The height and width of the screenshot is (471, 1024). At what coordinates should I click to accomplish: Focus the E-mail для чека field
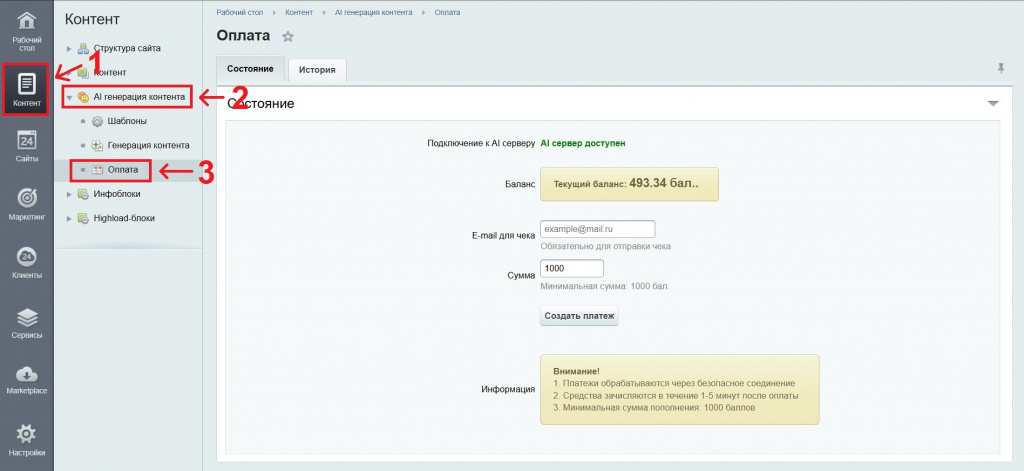click(597, 229)
